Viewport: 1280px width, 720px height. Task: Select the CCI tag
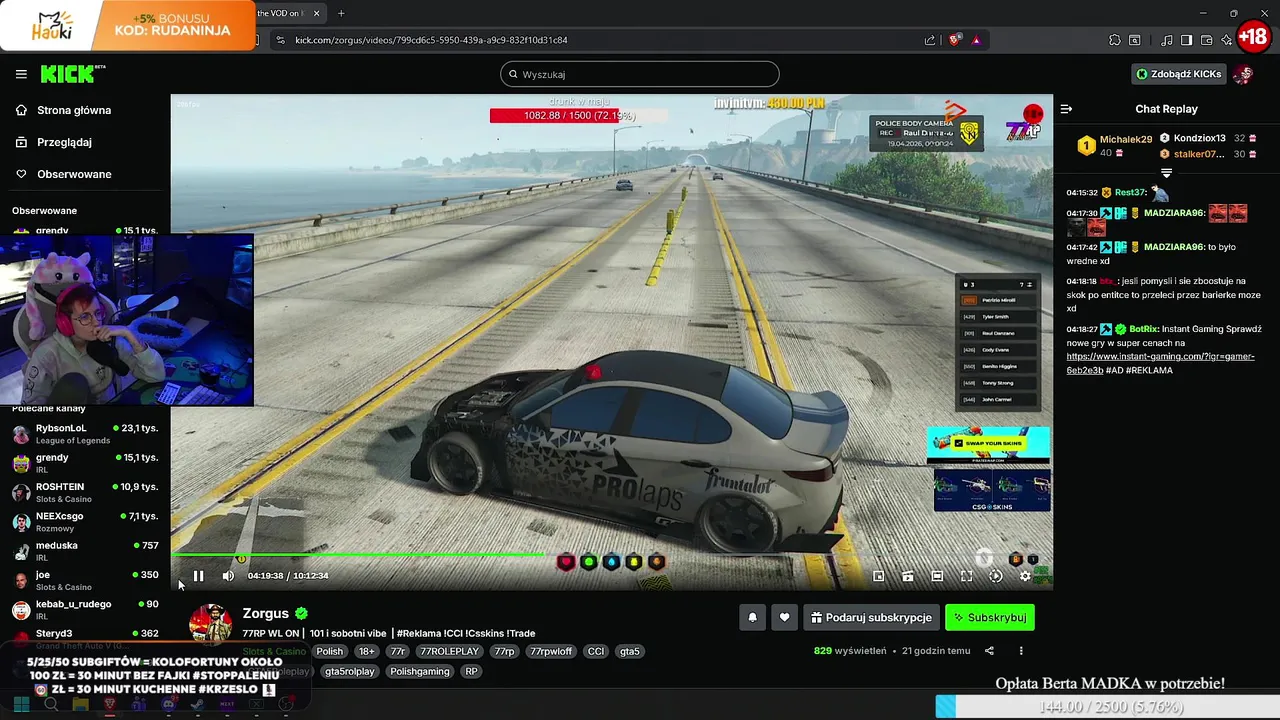click(596, 651)
